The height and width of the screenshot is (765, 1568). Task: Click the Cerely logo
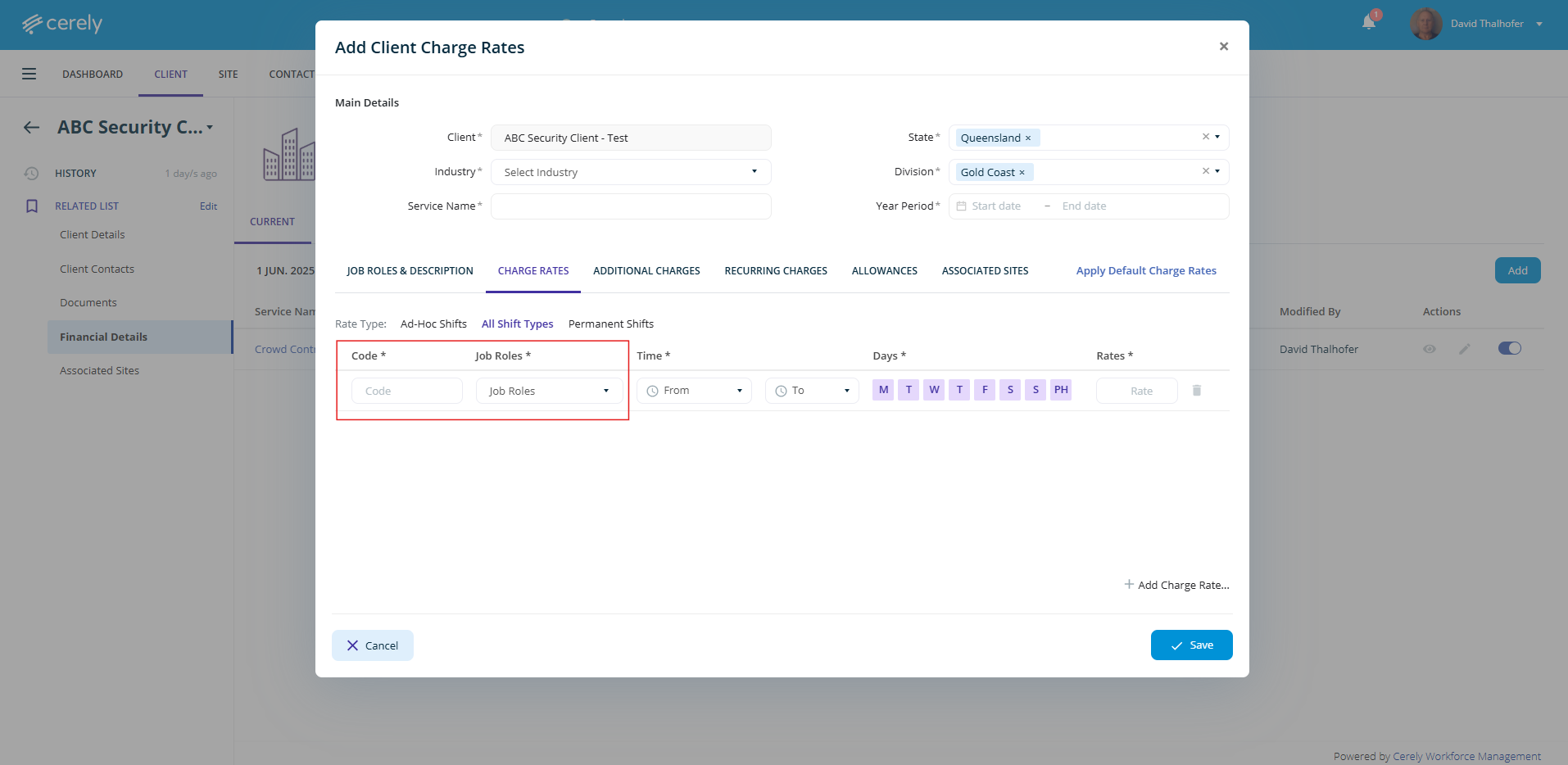(x=62, y=24)
